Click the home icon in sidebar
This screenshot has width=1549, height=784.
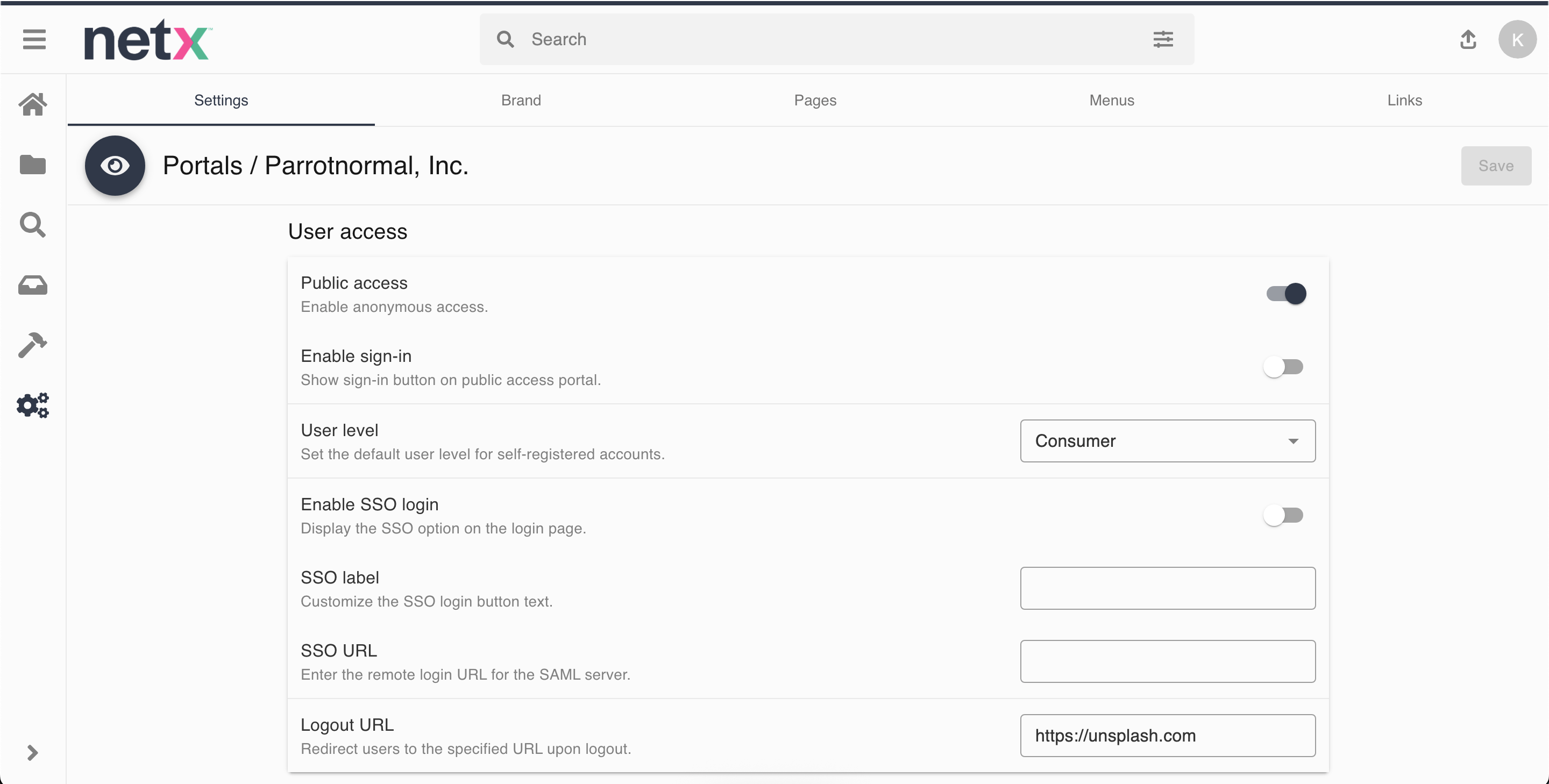coord(32,104)
